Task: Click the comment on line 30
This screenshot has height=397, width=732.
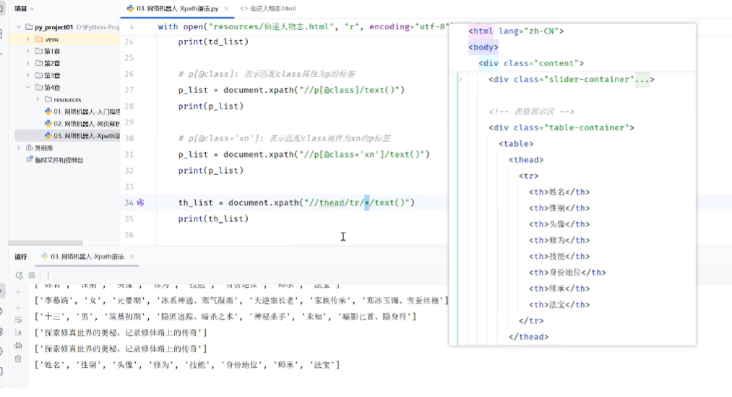Action: click(284, 138)
